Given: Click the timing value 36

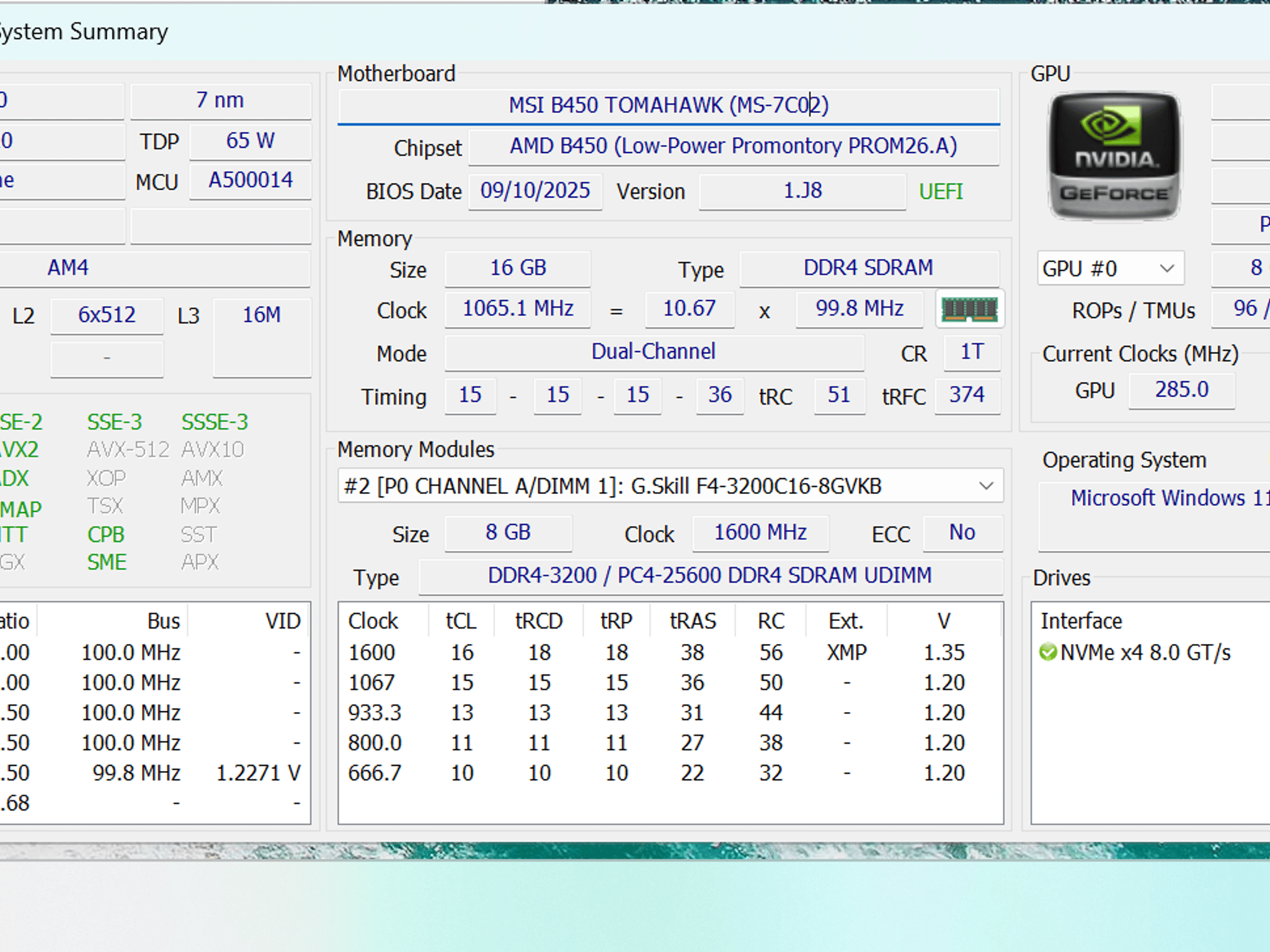Looking at the screenshot, I should [720, 395].
